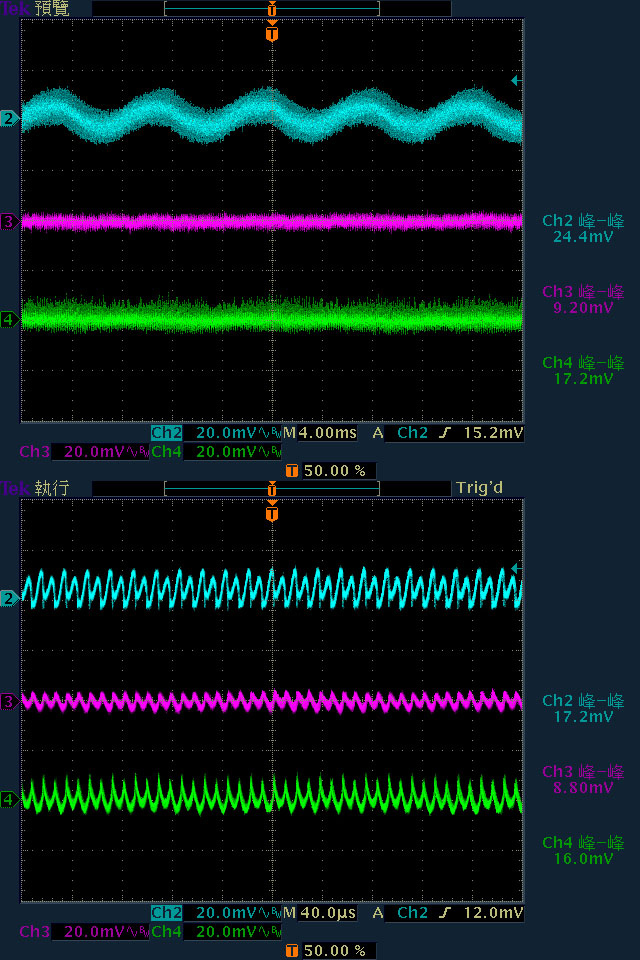Click the 50.00 % trigger position icon in the top capture

click(x=292, y=471)
